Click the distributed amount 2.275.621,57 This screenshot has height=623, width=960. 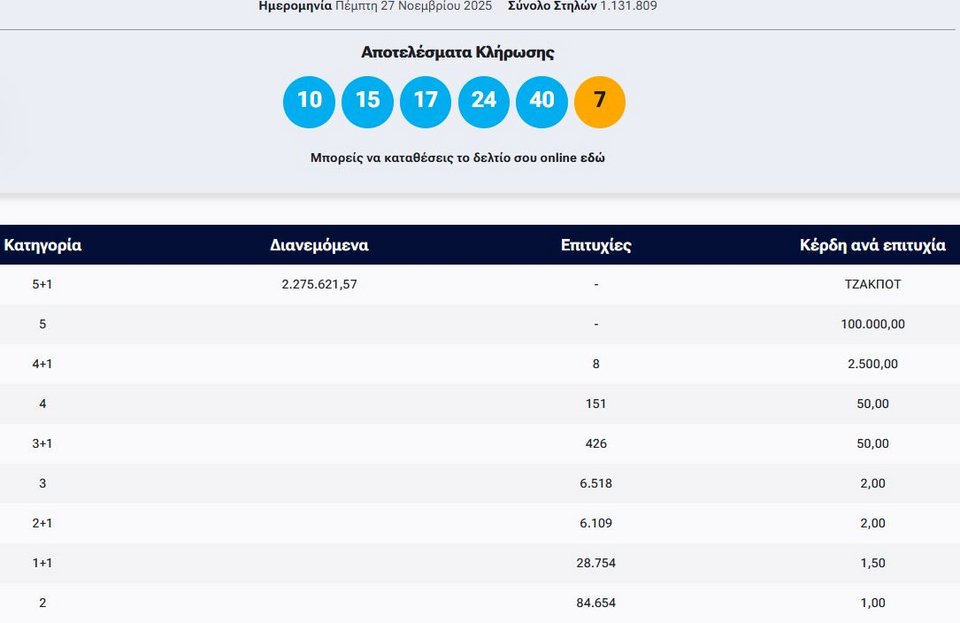tap(319, 284)
